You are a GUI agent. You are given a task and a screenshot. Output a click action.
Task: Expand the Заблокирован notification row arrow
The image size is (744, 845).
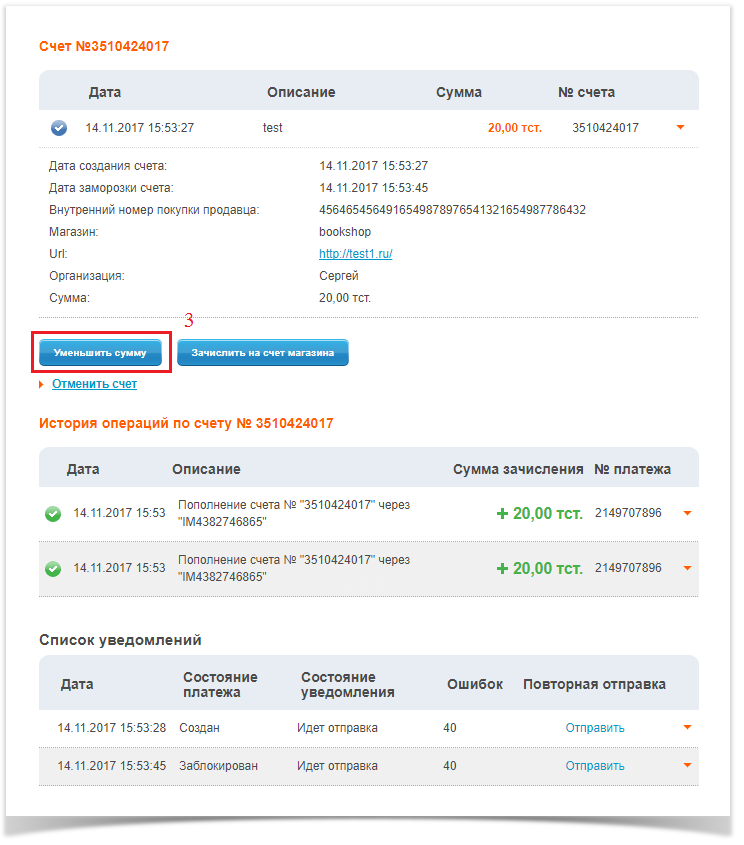pyautogui.click(x=687, y=766)
